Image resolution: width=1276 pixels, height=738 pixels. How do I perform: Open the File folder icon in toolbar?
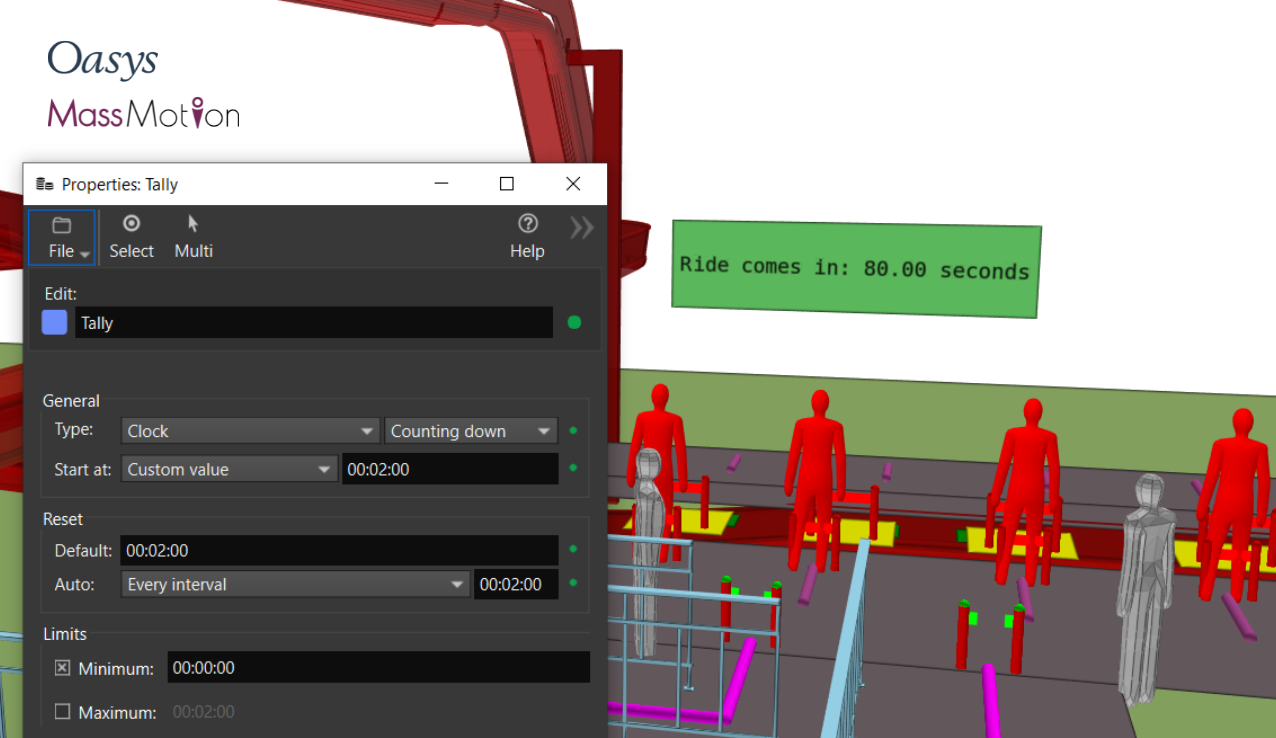tap(61, 225)
